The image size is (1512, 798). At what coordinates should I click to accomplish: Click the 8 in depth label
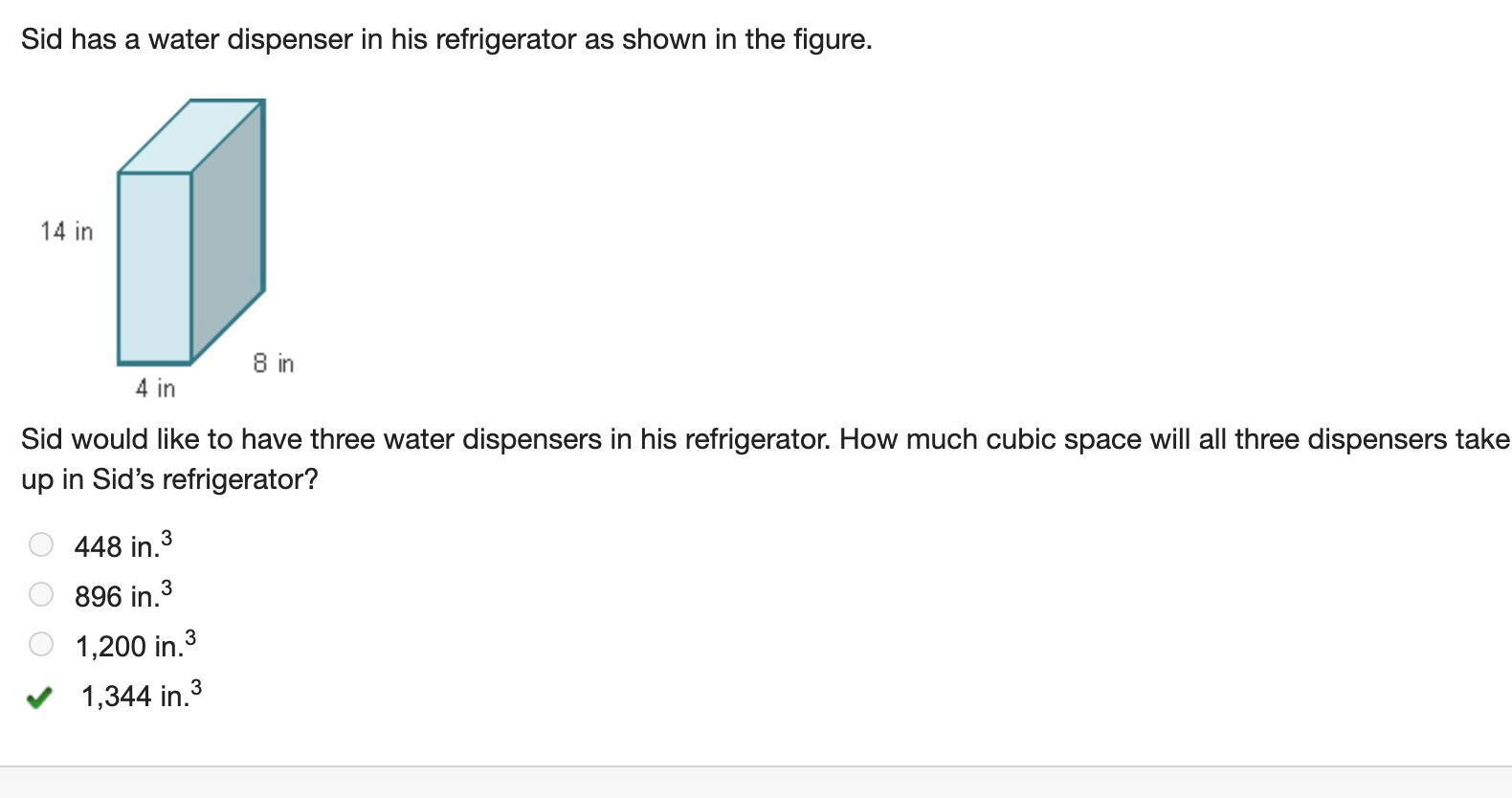point(274,364)
